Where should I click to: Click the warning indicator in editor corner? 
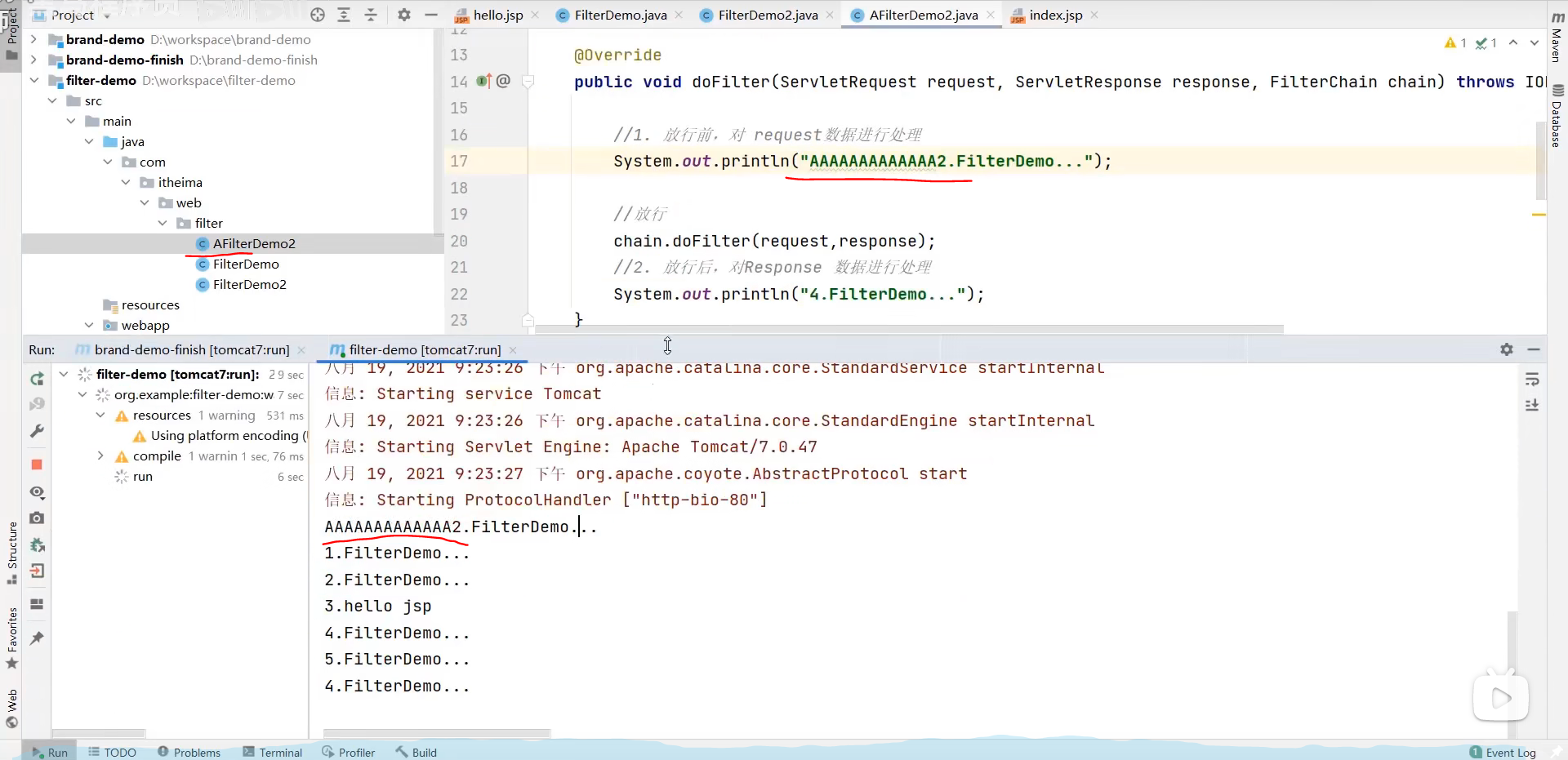tap(1455, 42)
